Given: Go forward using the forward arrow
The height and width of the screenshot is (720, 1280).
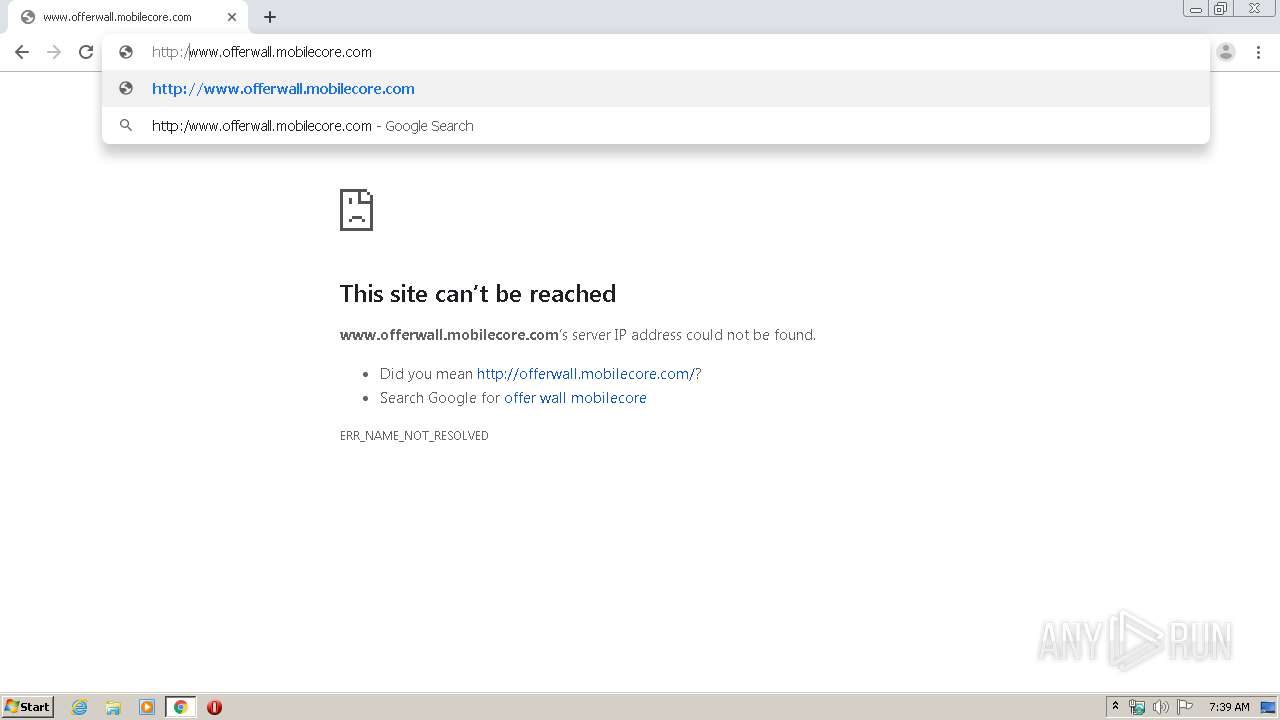Looking at the screenshot, I should click(x=54, y=52).
